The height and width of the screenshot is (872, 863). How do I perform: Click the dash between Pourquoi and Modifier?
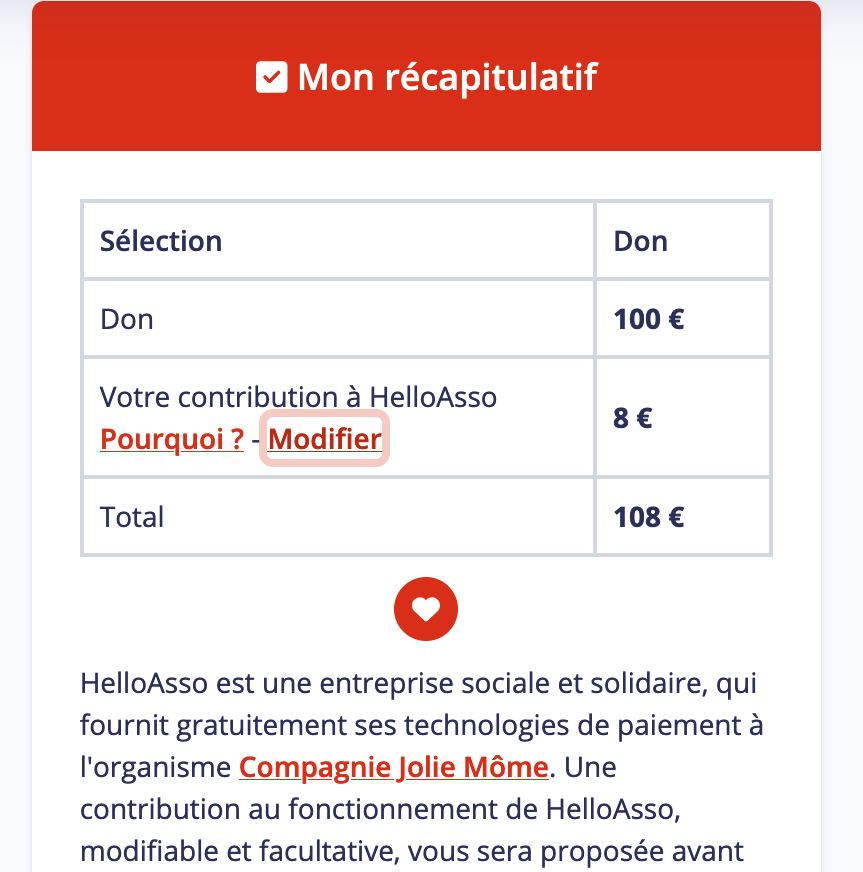coord(256,440)
